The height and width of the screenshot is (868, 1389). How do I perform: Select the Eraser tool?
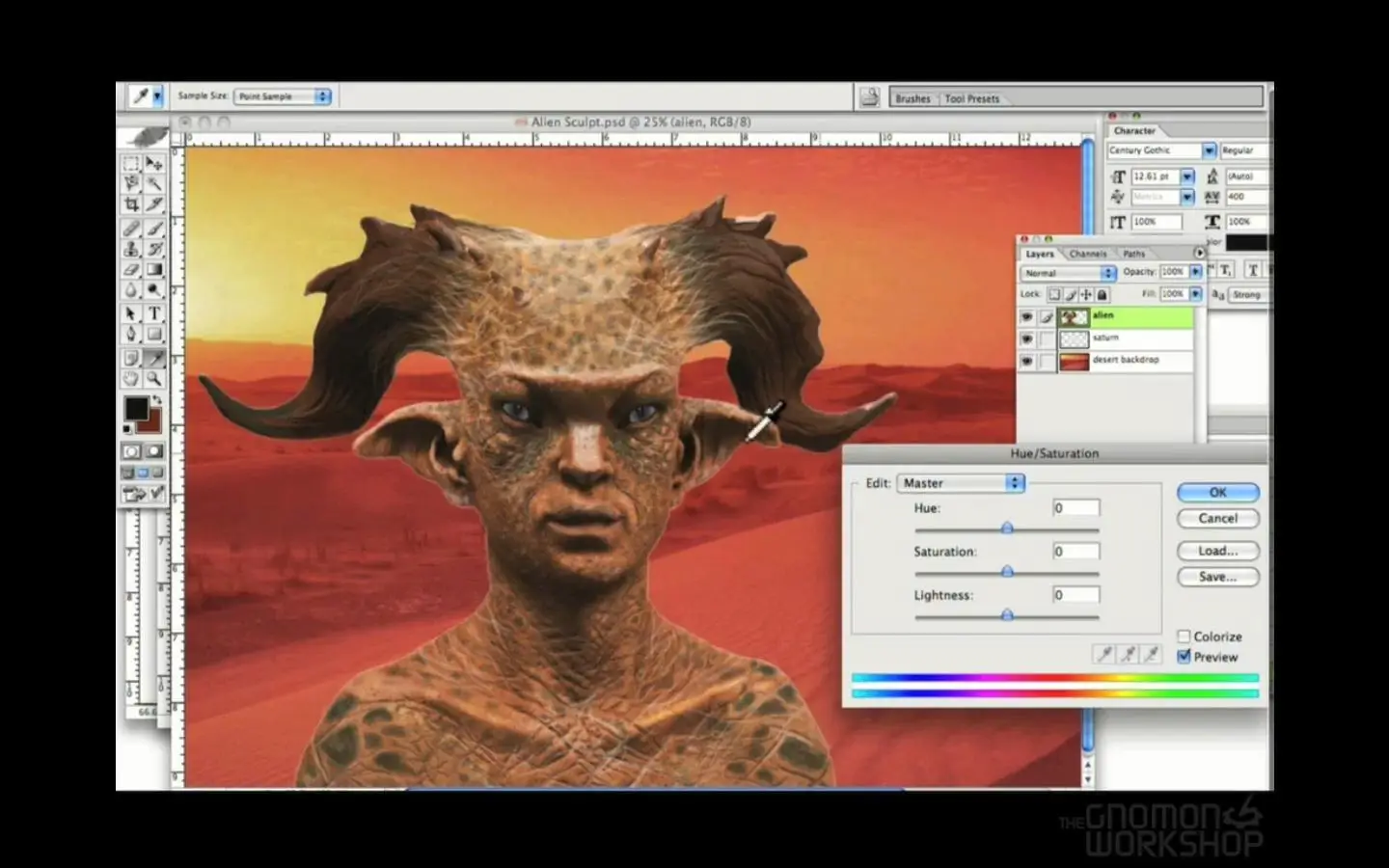coord(131,269)
